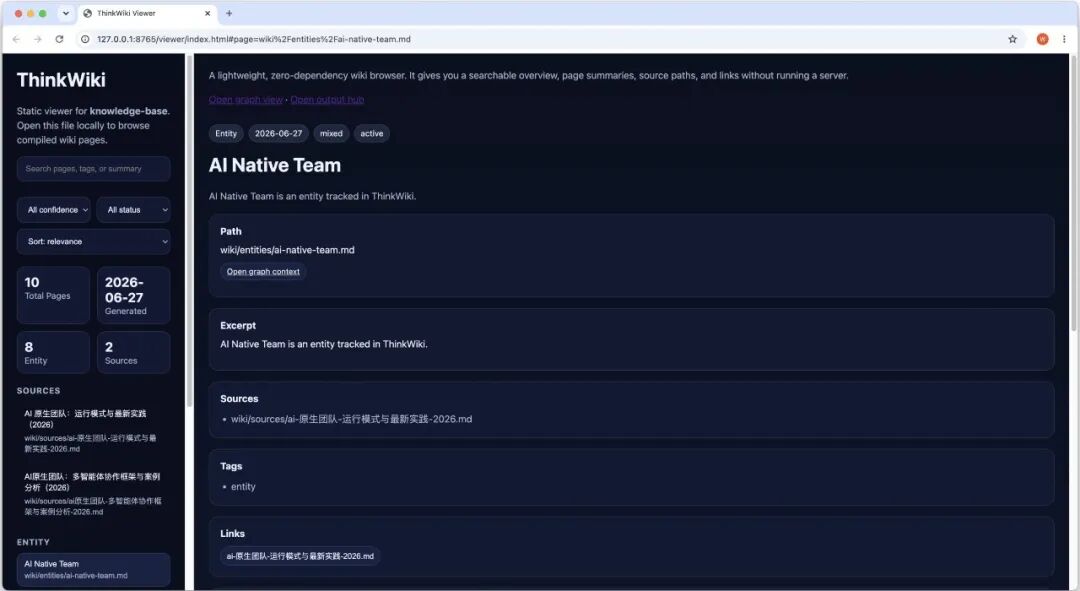The width and height of the screenshot is (1080, 591).
Task: Open the Sort: relevance dropdown
Action: tap(94, 242)
